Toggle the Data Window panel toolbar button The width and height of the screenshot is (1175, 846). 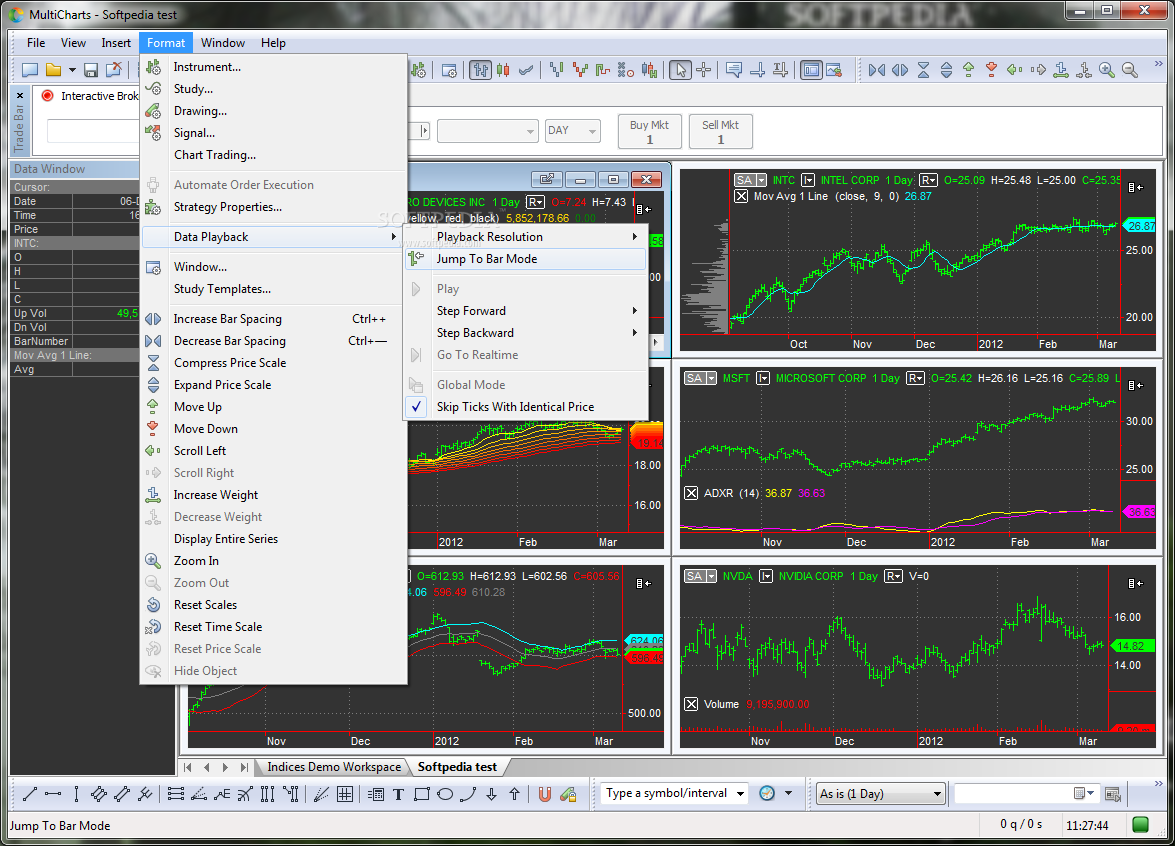(x=811, y=70)
